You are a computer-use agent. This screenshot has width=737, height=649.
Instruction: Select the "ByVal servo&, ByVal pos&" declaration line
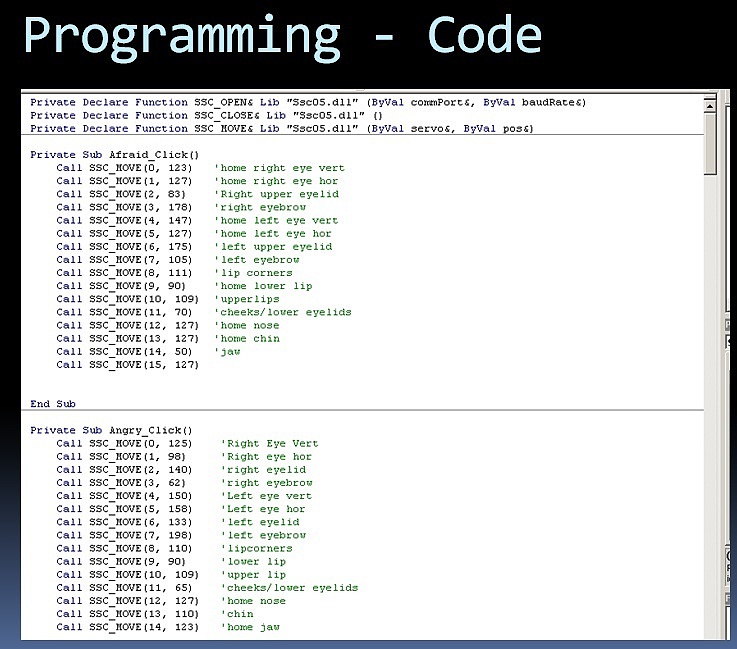point(282,129)
